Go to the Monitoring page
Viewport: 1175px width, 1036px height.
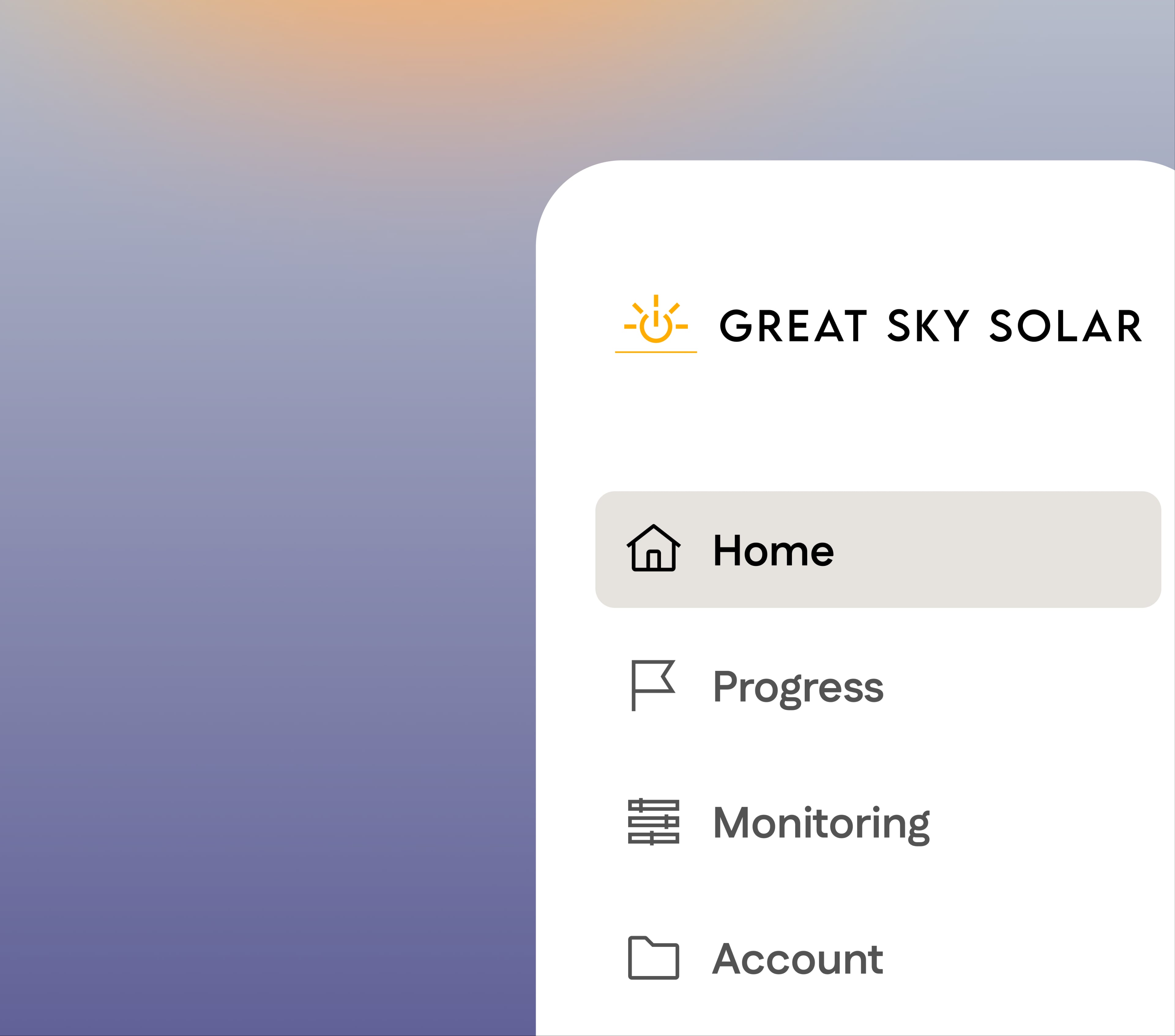pos(821,823)
